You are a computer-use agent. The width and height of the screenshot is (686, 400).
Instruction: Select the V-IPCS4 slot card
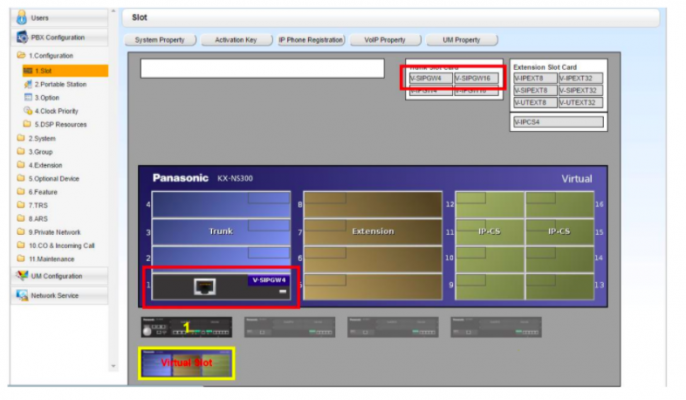tap(557, 122)
